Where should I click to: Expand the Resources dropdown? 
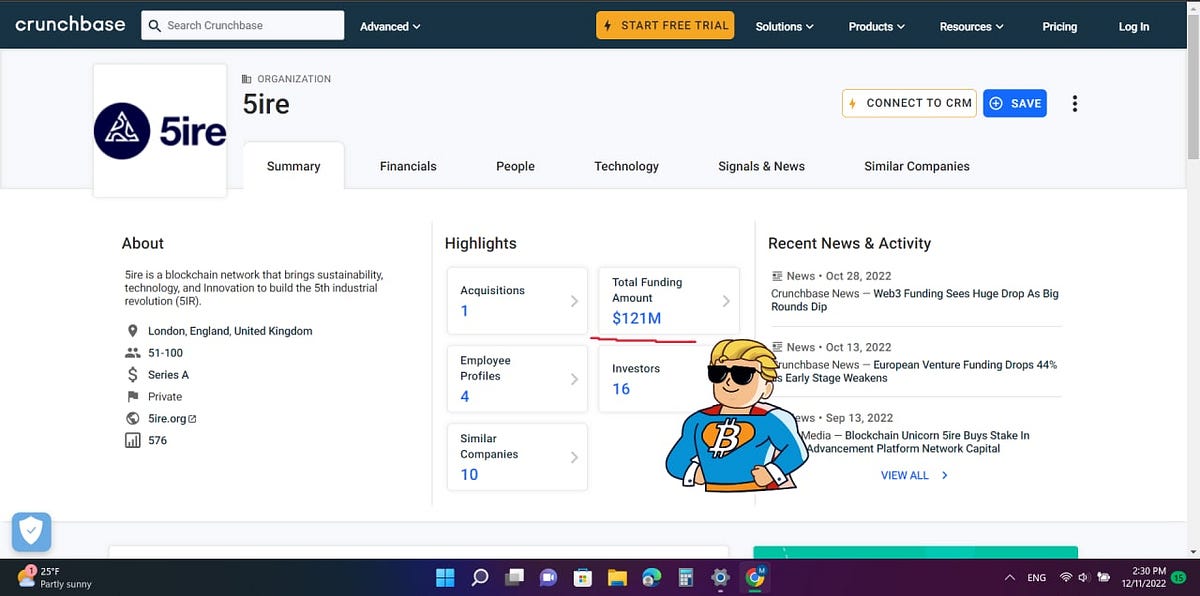pos(972,27)
